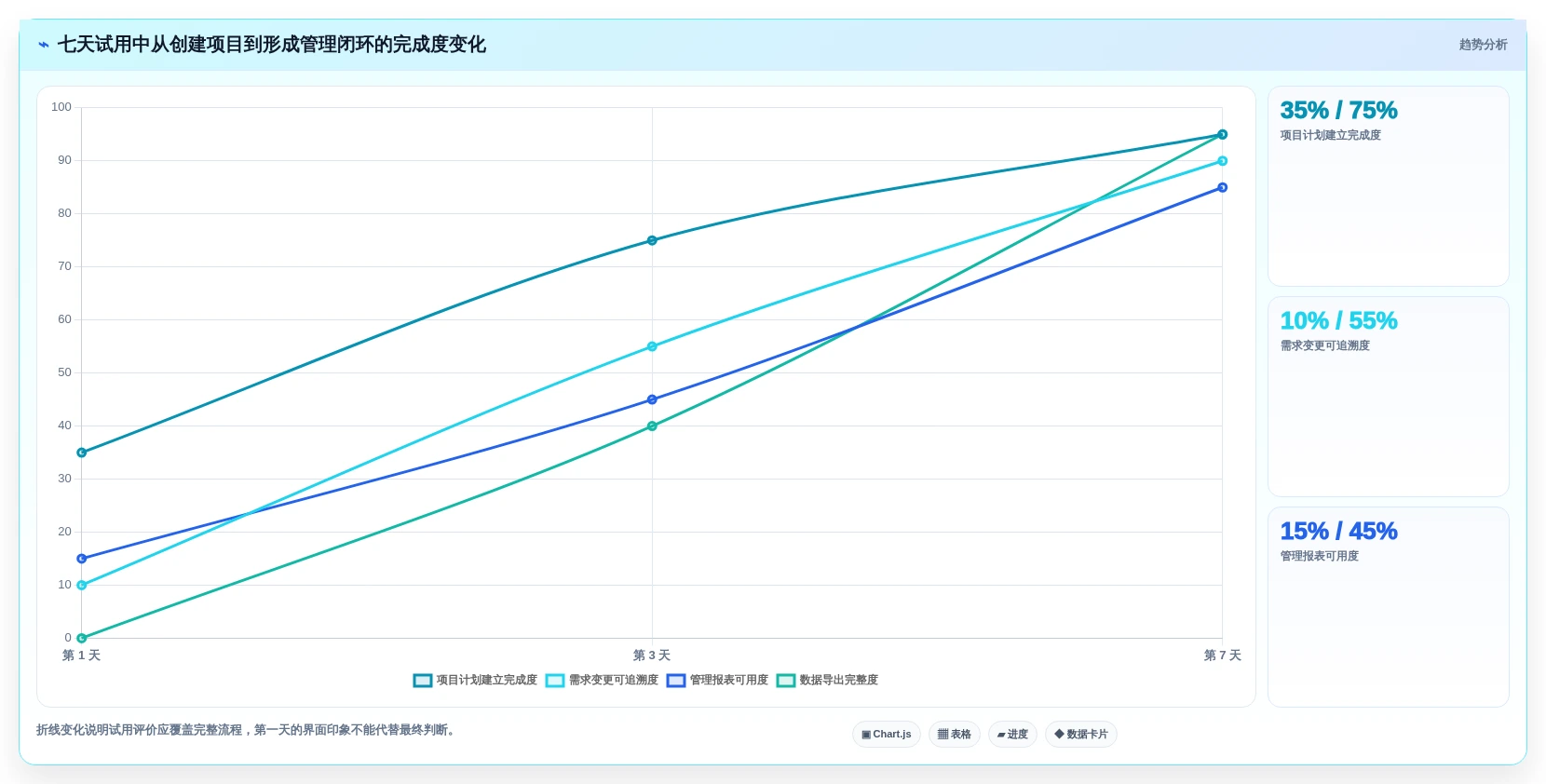The height and width of the screenshot is (784, 1546).
Task: Click the 项目计划建立完成度 legend color box
Action: (423, 681)
